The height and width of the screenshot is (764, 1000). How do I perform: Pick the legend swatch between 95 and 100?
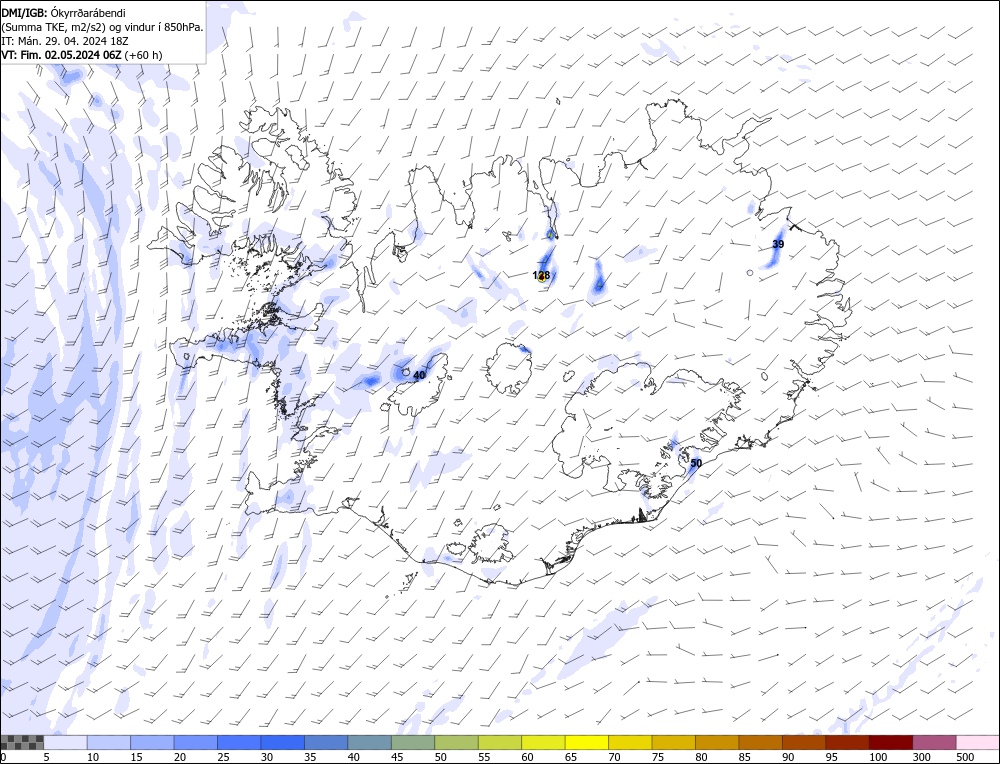[847, 742]
